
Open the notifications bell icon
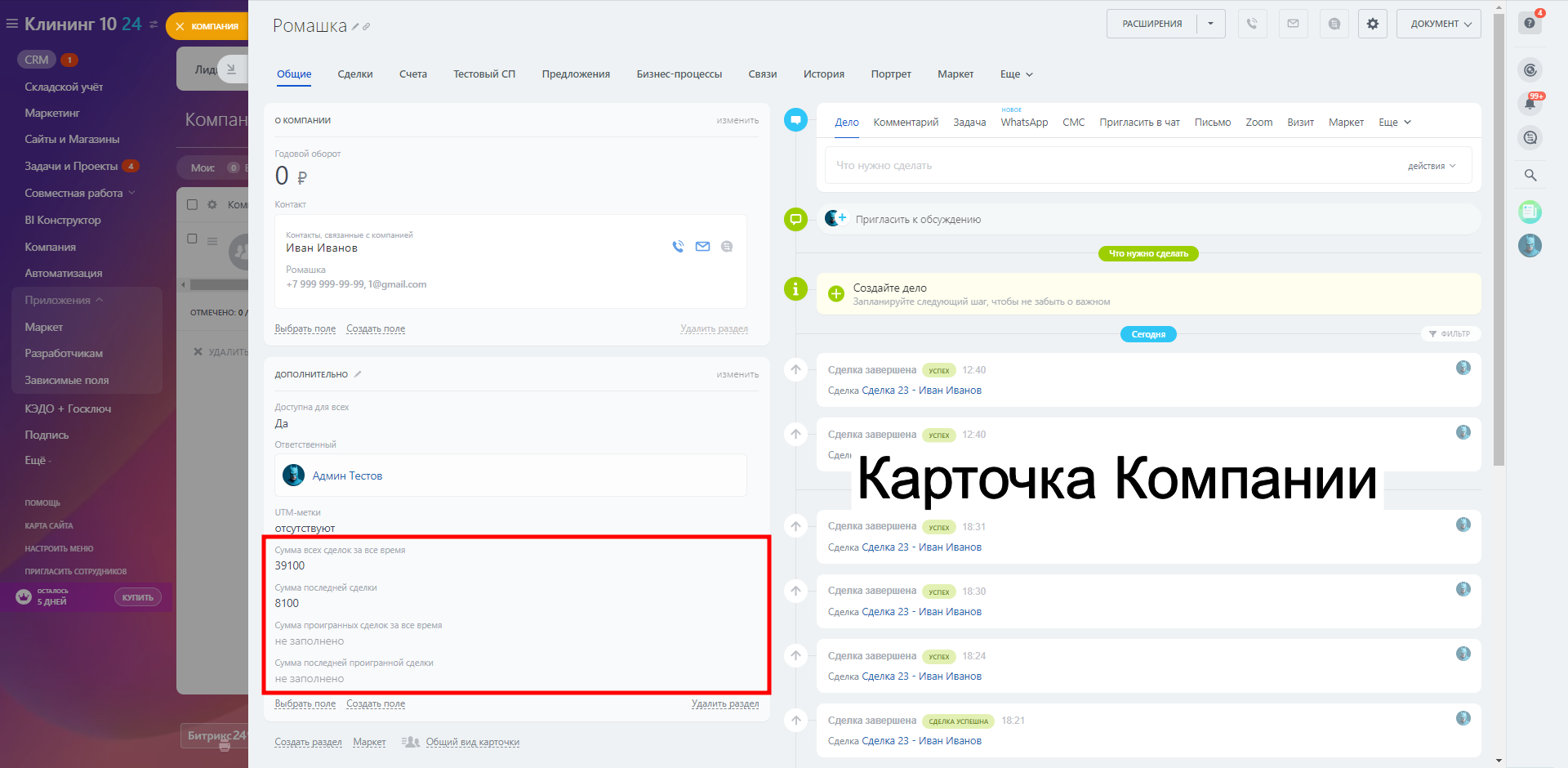pyautogui.click(x=1530, y=104)
